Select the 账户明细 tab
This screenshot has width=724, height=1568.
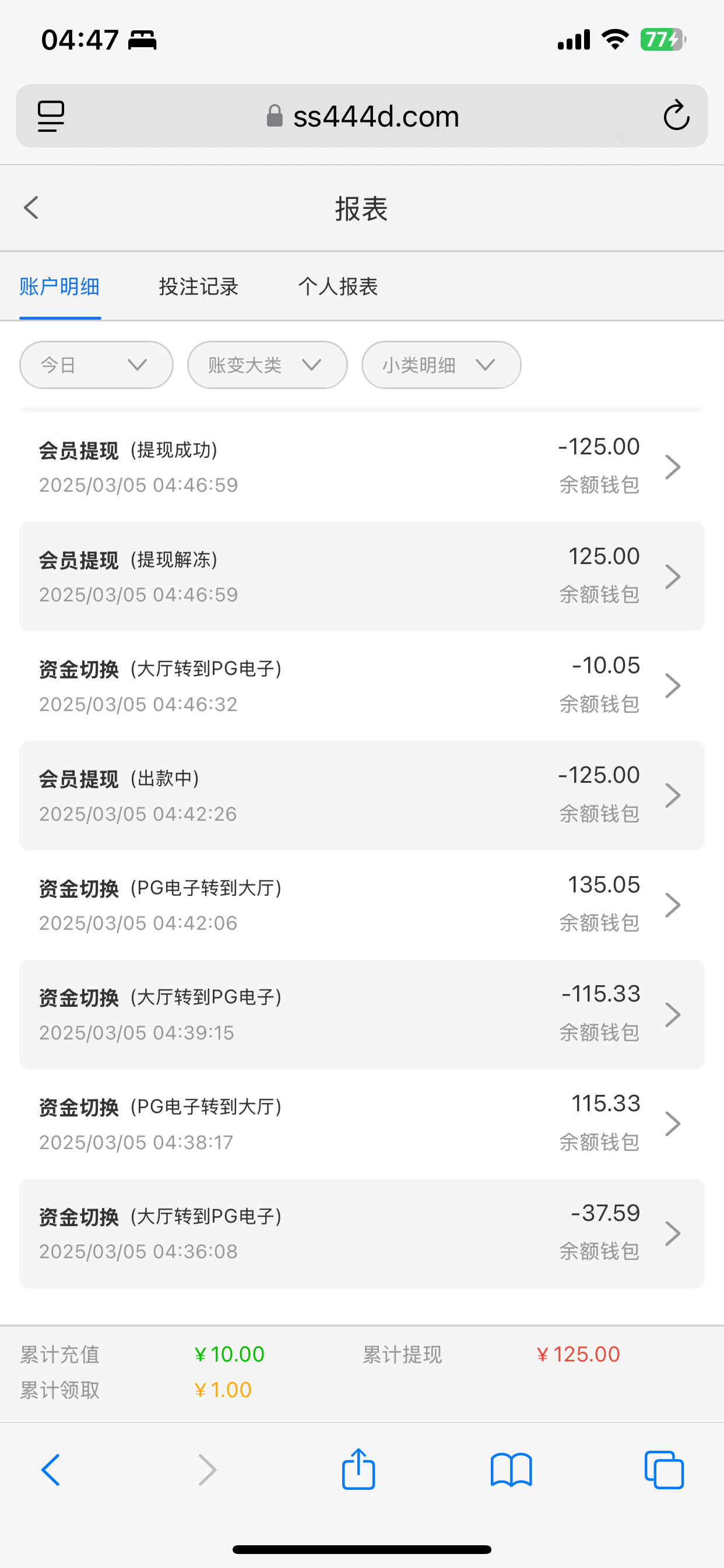coord(59,286)
